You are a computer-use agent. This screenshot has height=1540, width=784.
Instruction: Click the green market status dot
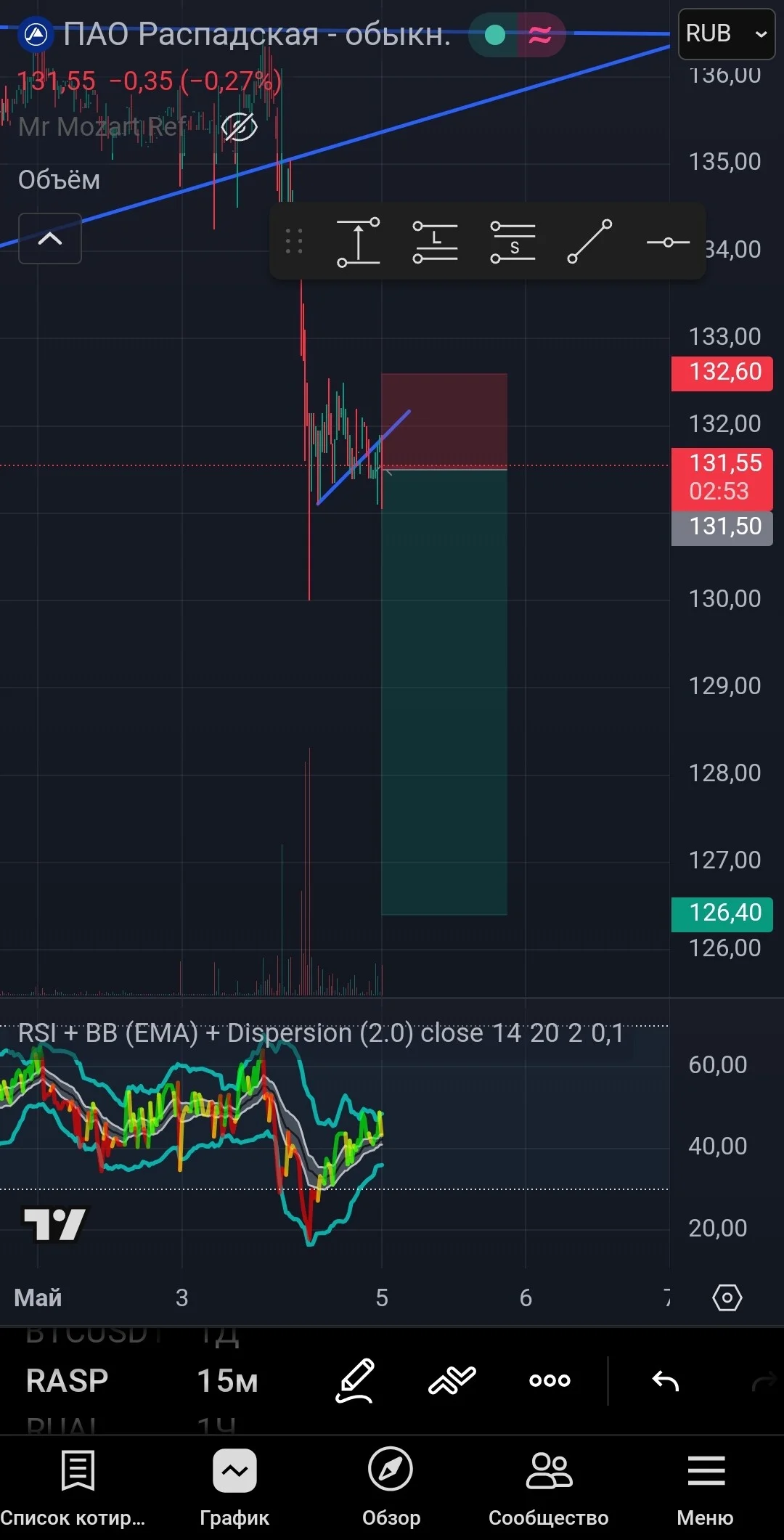pos(494,34)
